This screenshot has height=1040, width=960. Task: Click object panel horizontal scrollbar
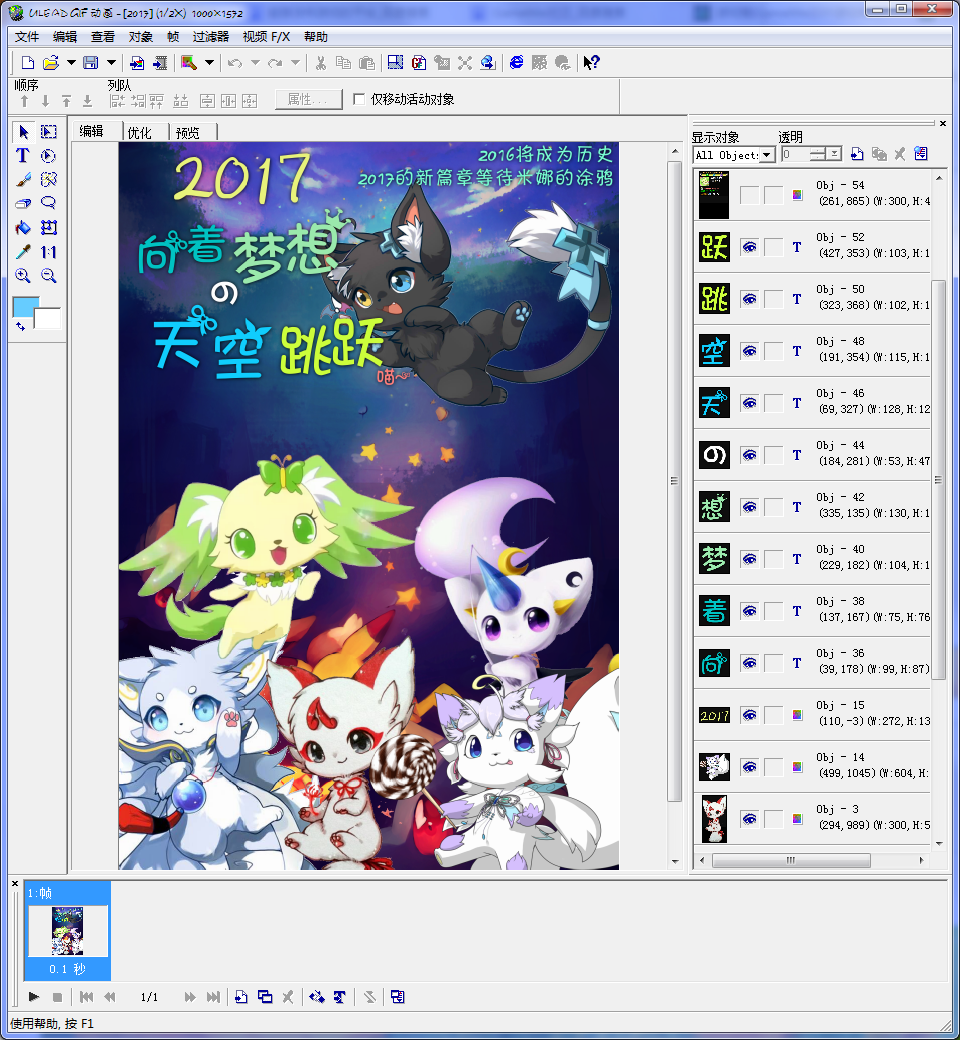click(x=791, y=860)
